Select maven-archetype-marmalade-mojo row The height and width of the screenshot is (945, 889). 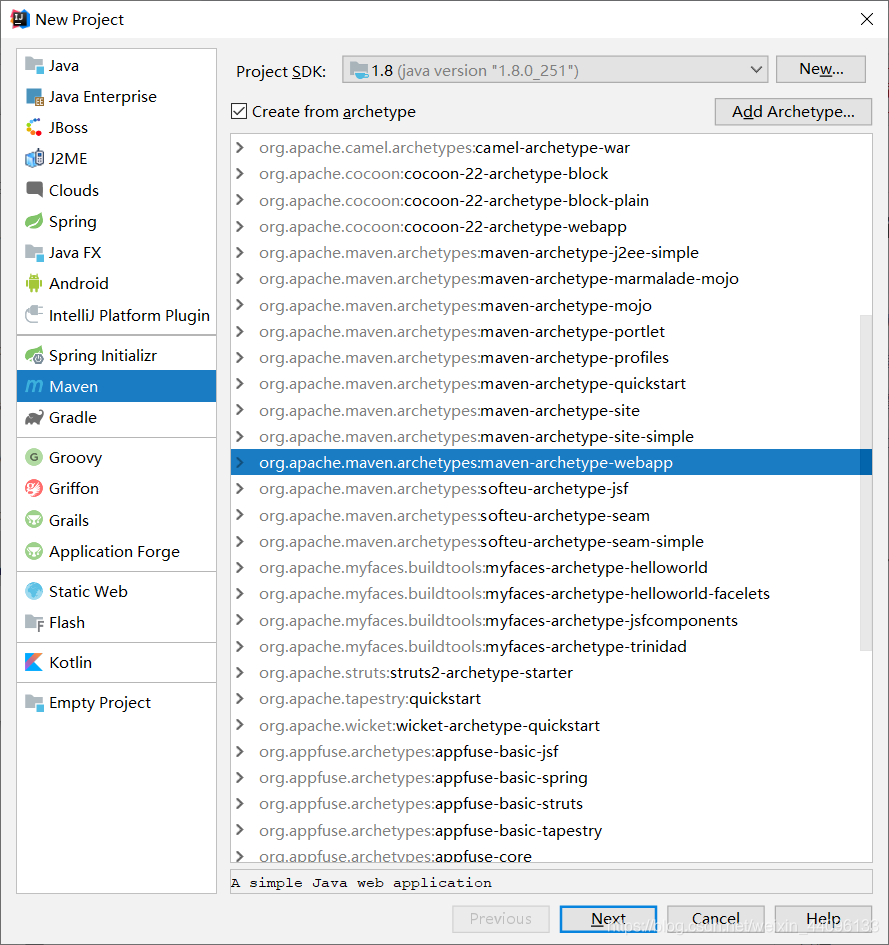click(x=551, y=279)
